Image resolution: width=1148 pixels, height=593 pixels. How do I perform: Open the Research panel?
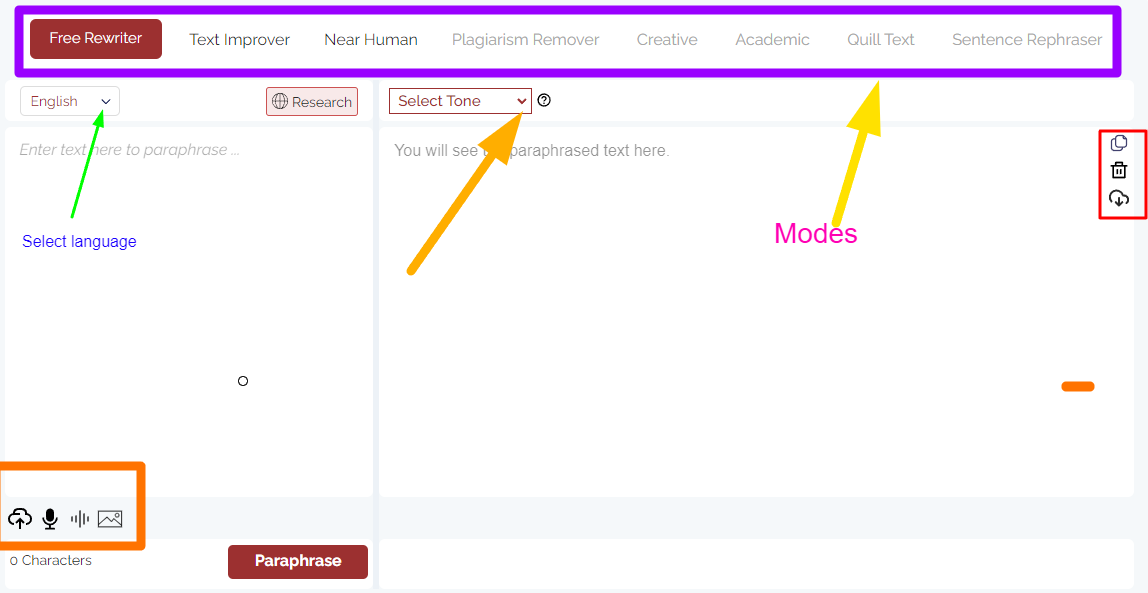pyautogui.click(x=311, y=101)
